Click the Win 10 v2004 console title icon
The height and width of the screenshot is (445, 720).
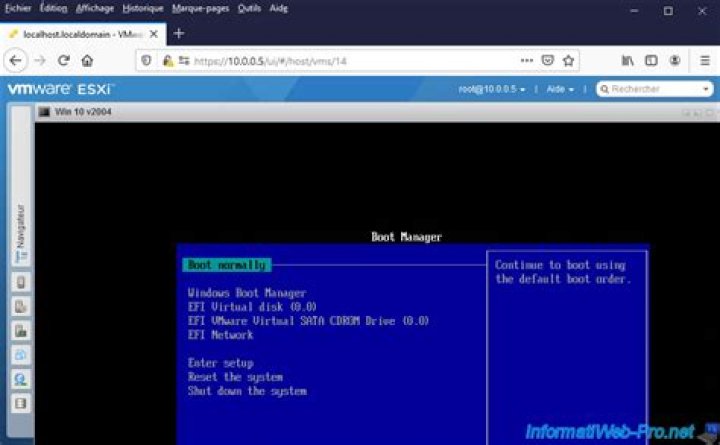tap(45, 112)
